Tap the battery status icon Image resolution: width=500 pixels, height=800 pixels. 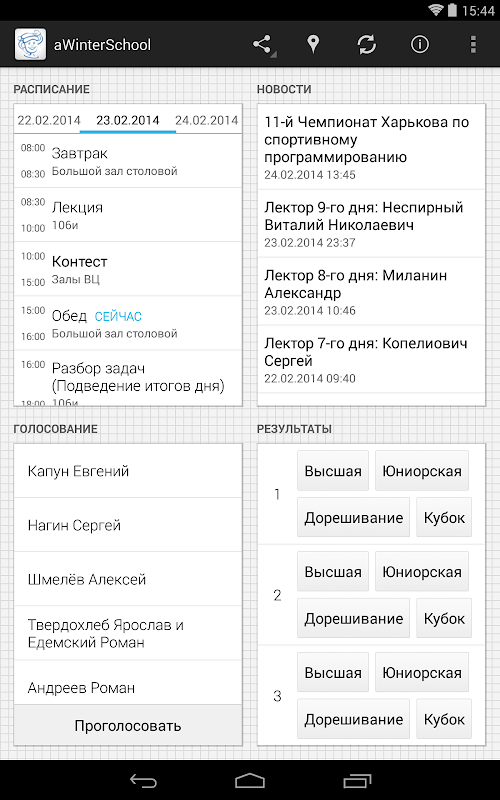(452, 10)
